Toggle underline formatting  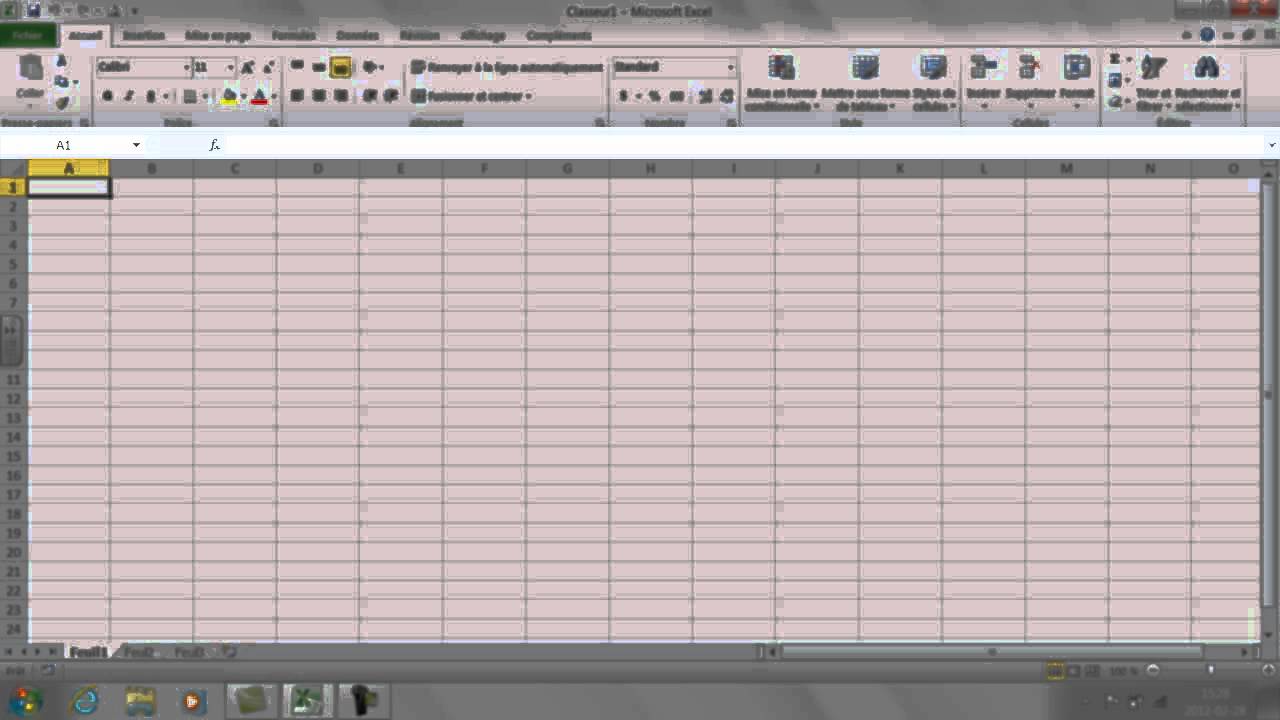pos(151,96)
